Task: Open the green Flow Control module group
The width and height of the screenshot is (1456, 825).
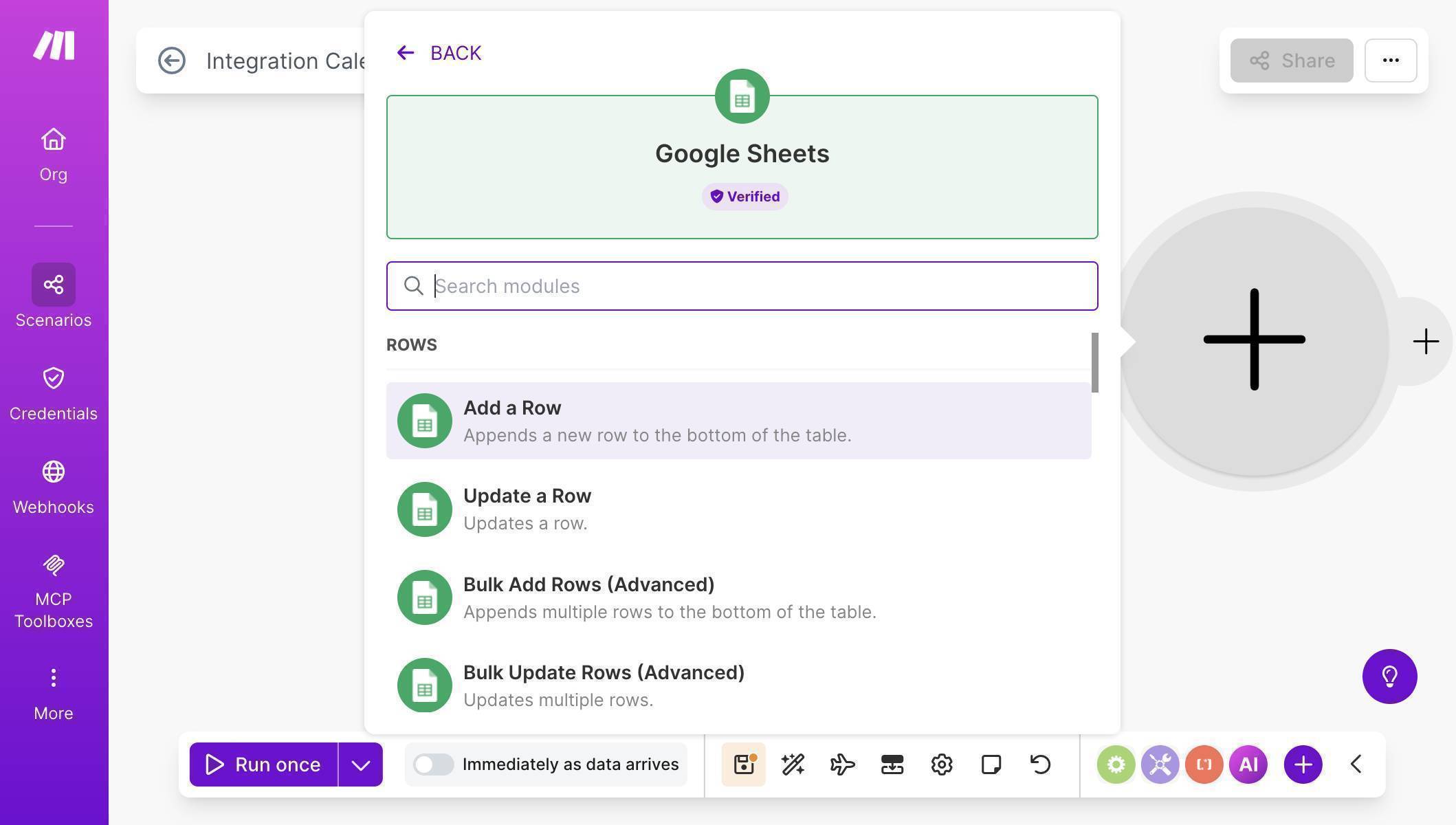Action: 1116,764
